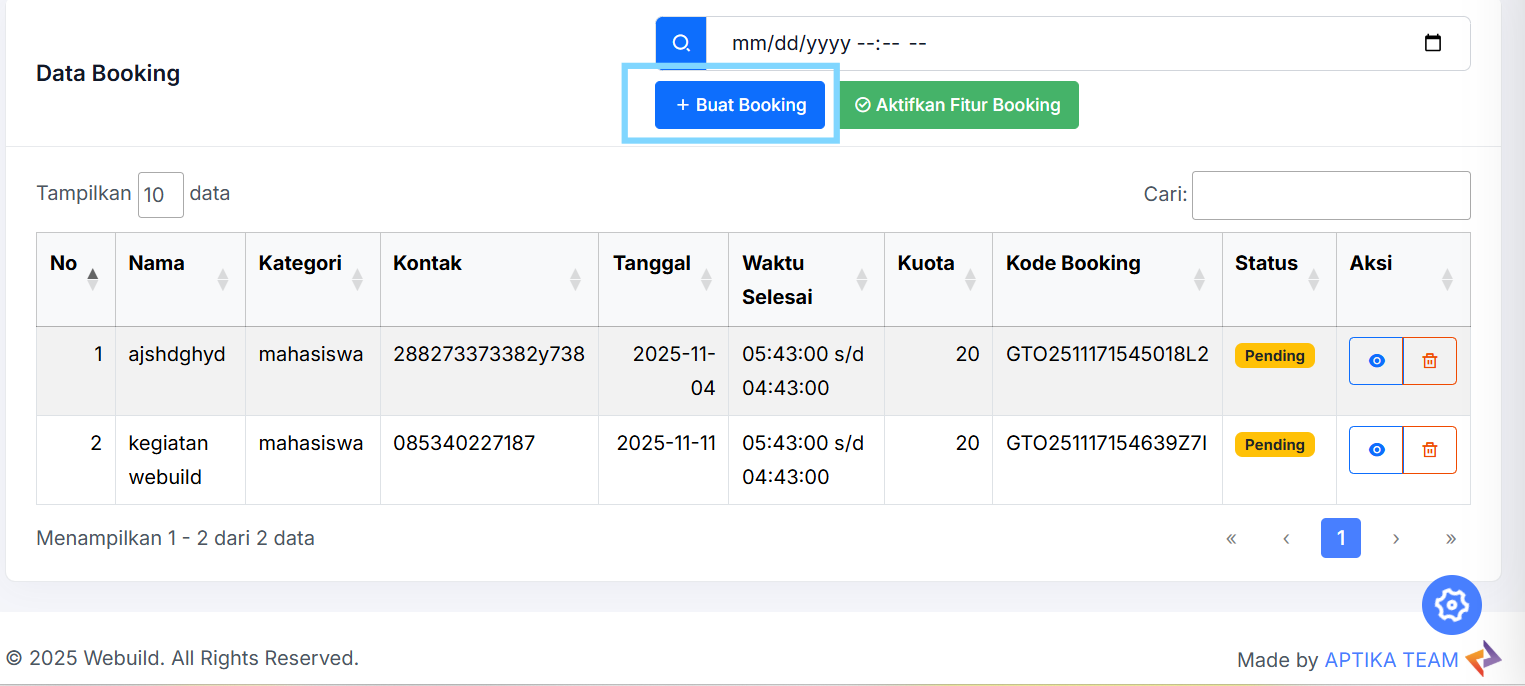The image size is (1525, 686).
Task: View kegiatan webuild booking with eye icon
Action: click(1376, 450)
